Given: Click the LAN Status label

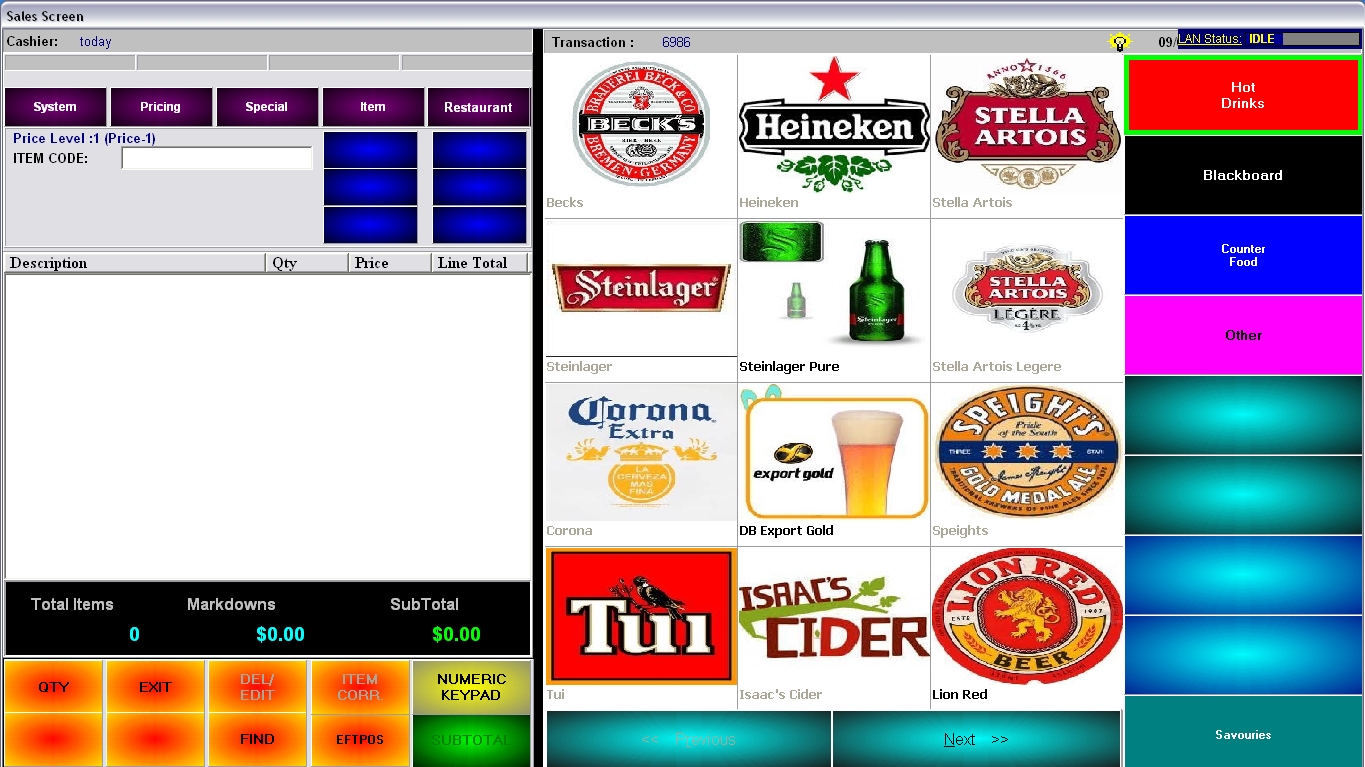Looking at the screenshot, I should point(1210,39).
